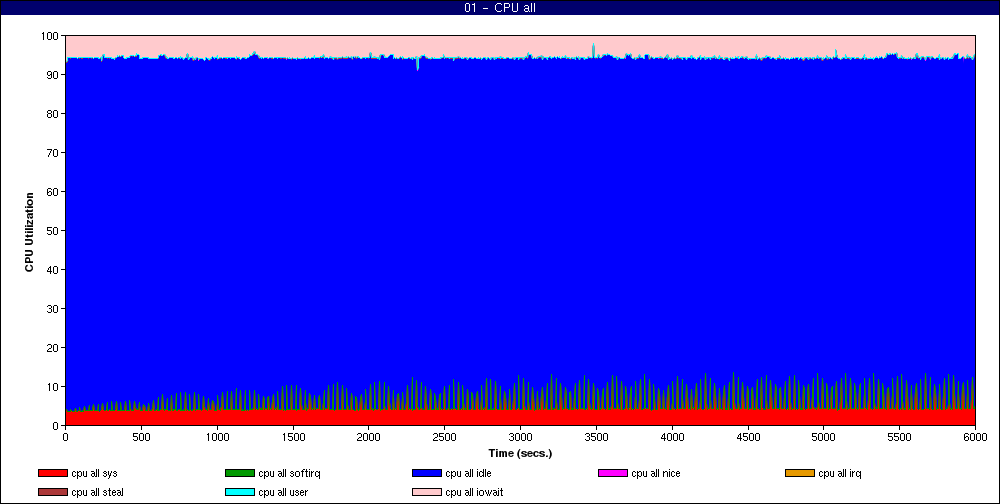Click the cyan 'cpu all user' legend swatch
Image resolution: width=1000 pixels, height=504 pixels.
tap(240, 492)
